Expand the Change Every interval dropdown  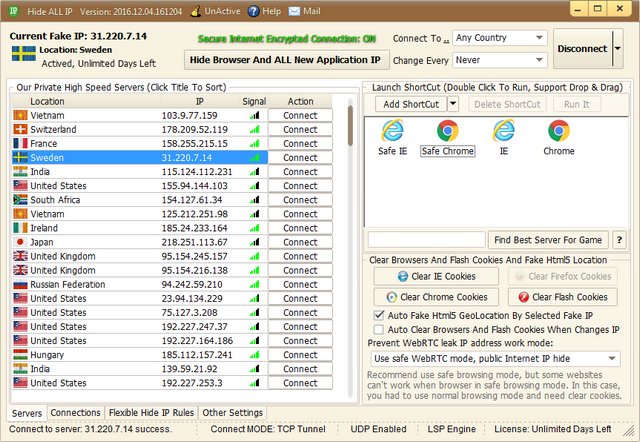coord(498,60)
